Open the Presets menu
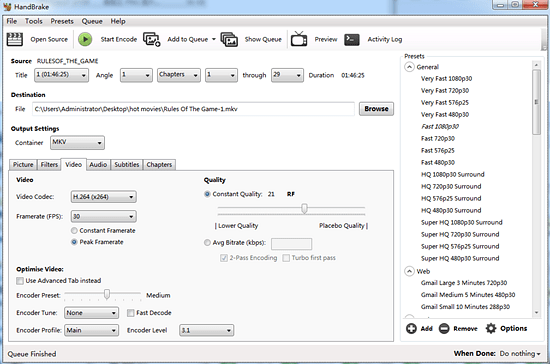550x364 pixels. tap(62, 21)
